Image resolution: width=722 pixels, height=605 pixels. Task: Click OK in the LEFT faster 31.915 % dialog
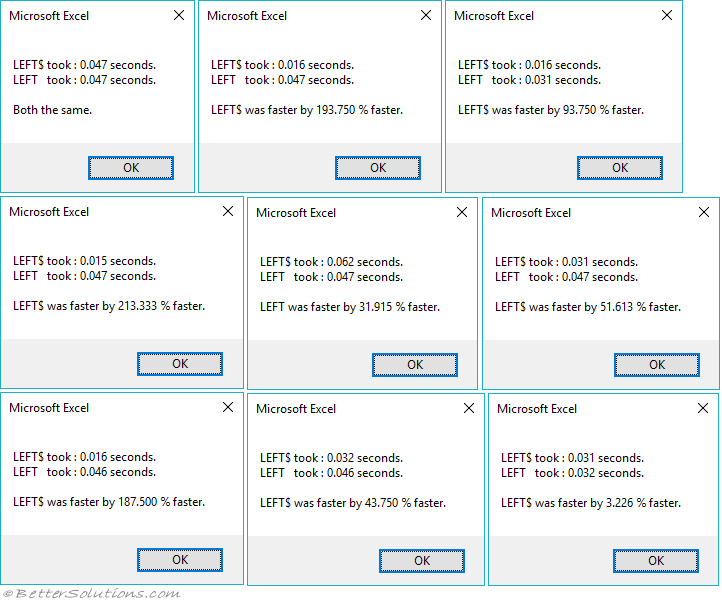415,365
